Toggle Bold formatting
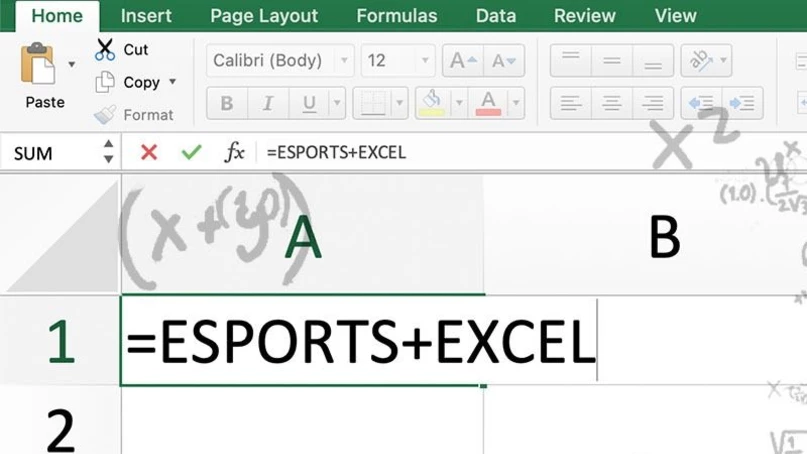The width and height of the screenshot is (807, 454). tap(226, 103)
